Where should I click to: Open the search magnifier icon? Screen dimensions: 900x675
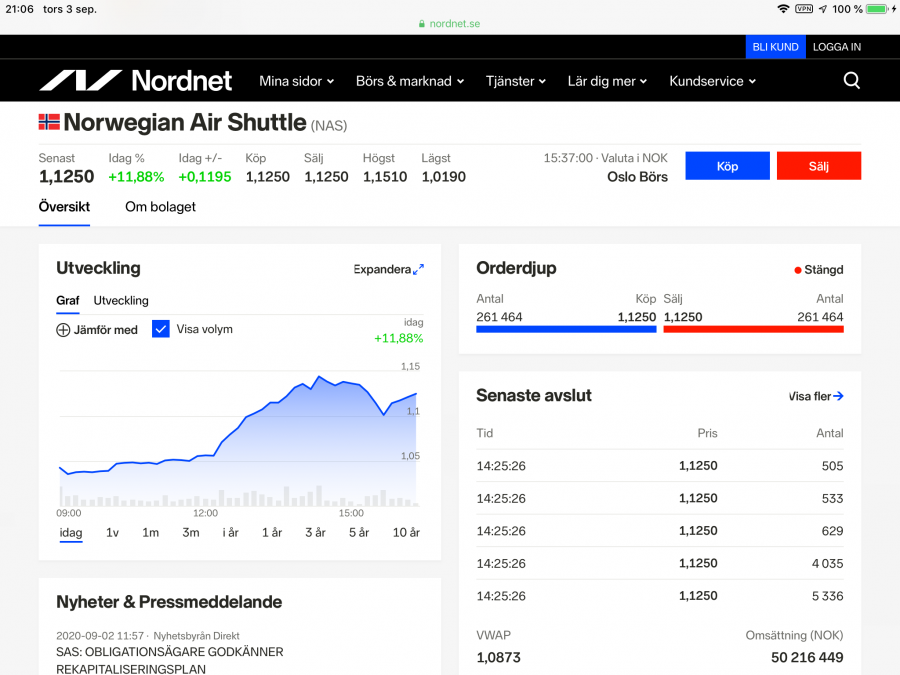pyautogui.click(x=851, y=81)
